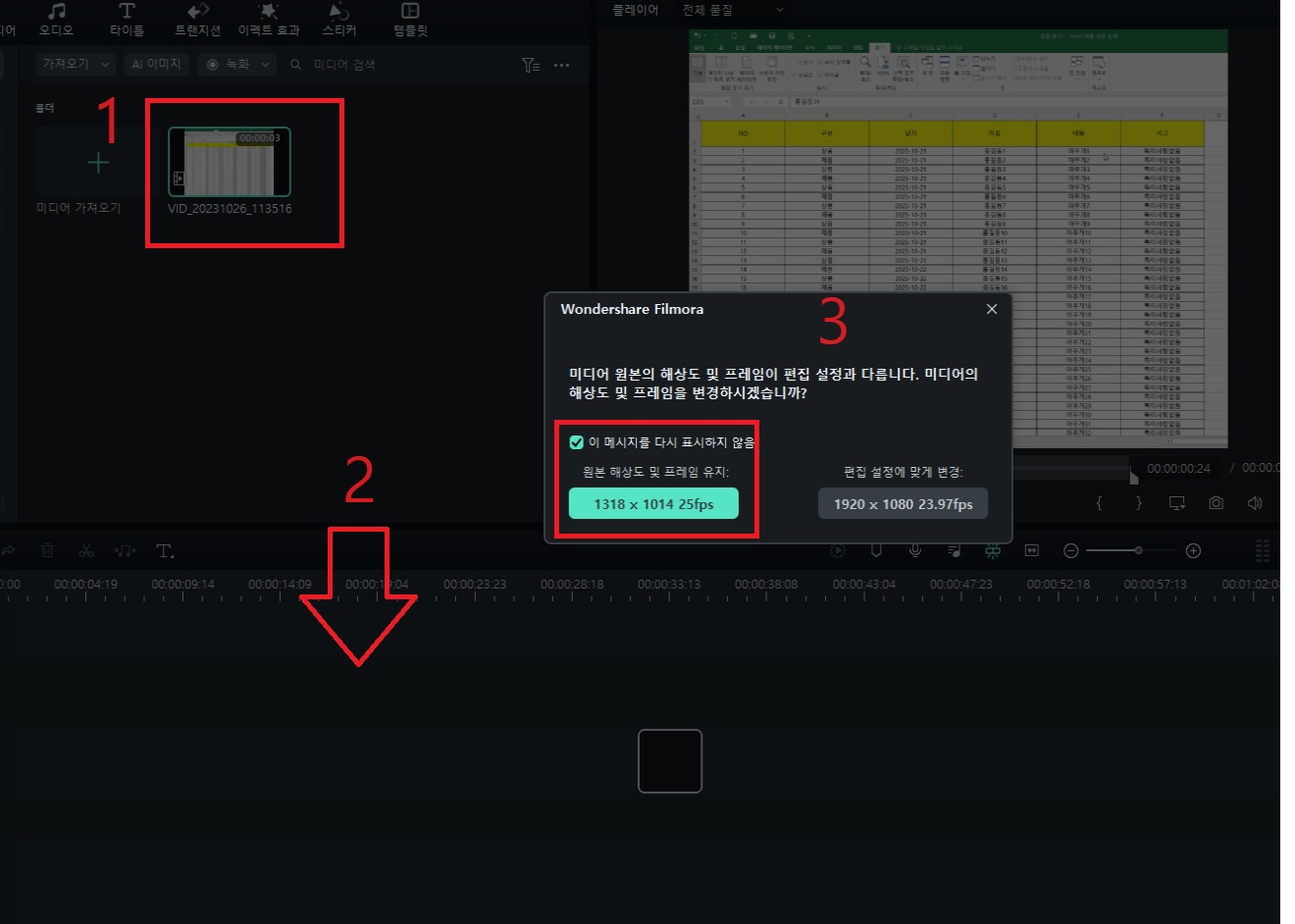
Task: Select the VID_20231026_113516 video thumbnail
Action: pos(230,162)
